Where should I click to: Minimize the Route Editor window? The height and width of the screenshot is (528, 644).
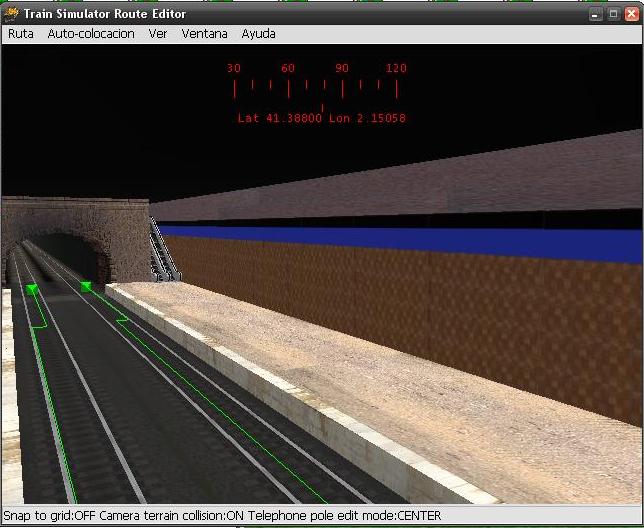click(596, 13)
